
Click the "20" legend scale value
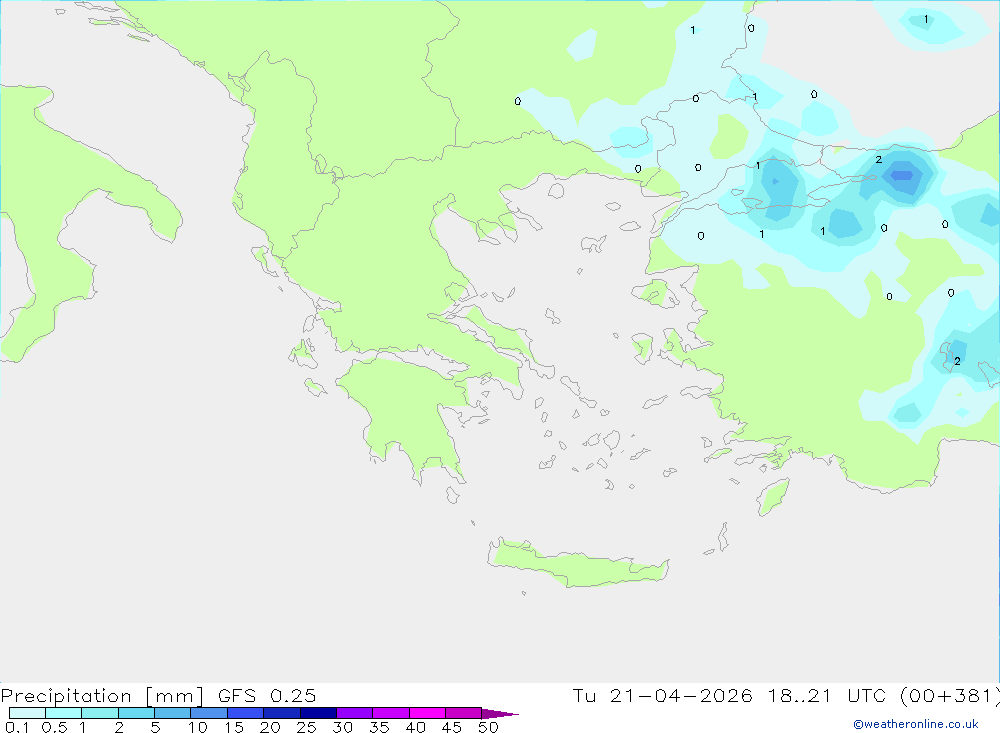pos(270,727)
